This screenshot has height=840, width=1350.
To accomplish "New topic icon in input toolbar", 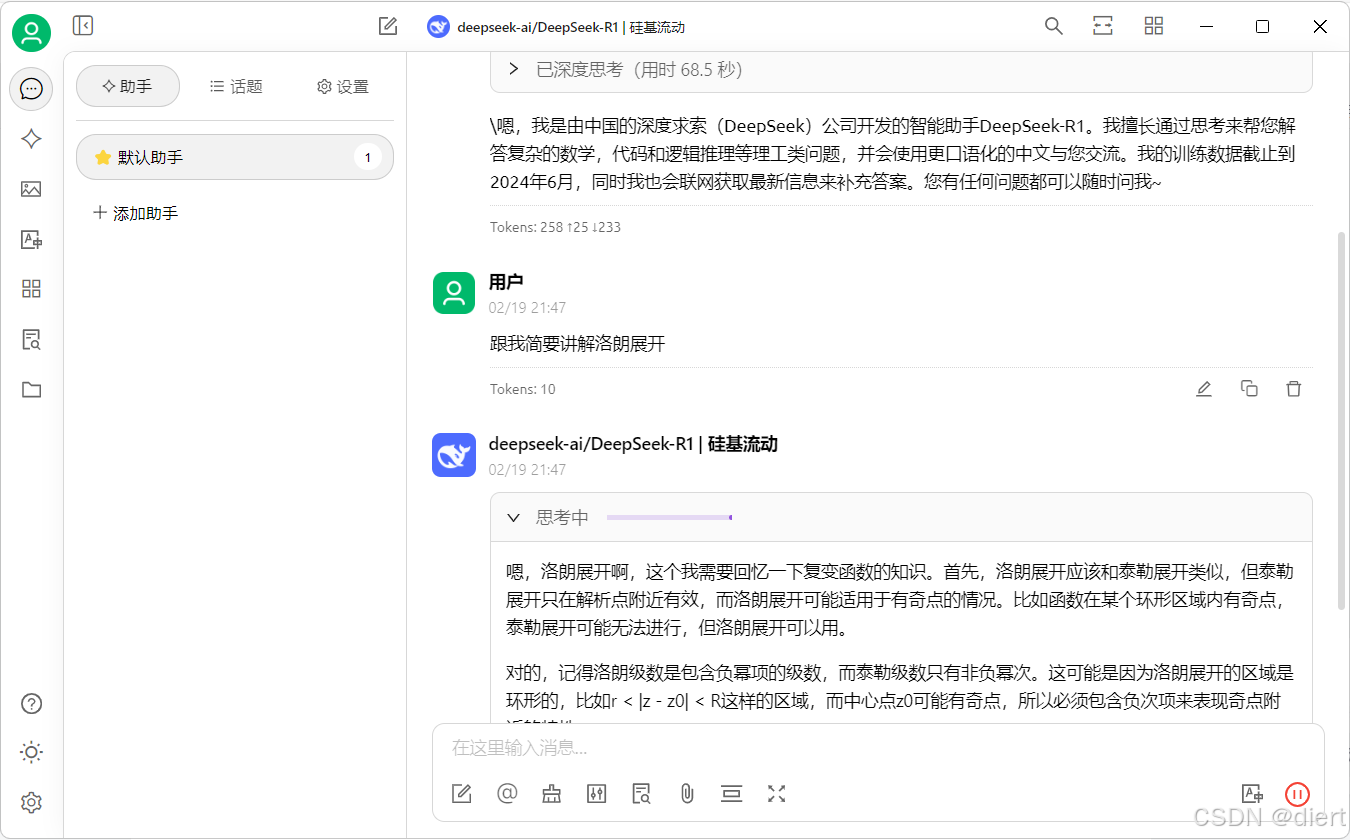I will click(461, 794).
